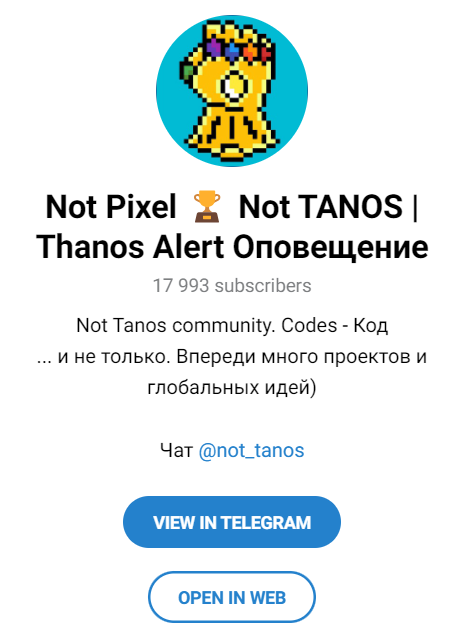Click the "Not Pixel" text in the title
The height and width of the screenshot is (634, 458).
(x=111, y=207)
